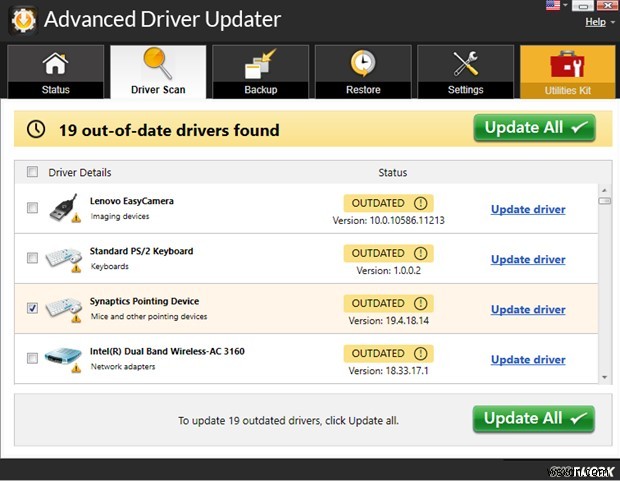Check the Intel Dual Band Wireless-AC checkbox
Image resolution: width=620 pixels, height=482 pixels.
point(32,358)
